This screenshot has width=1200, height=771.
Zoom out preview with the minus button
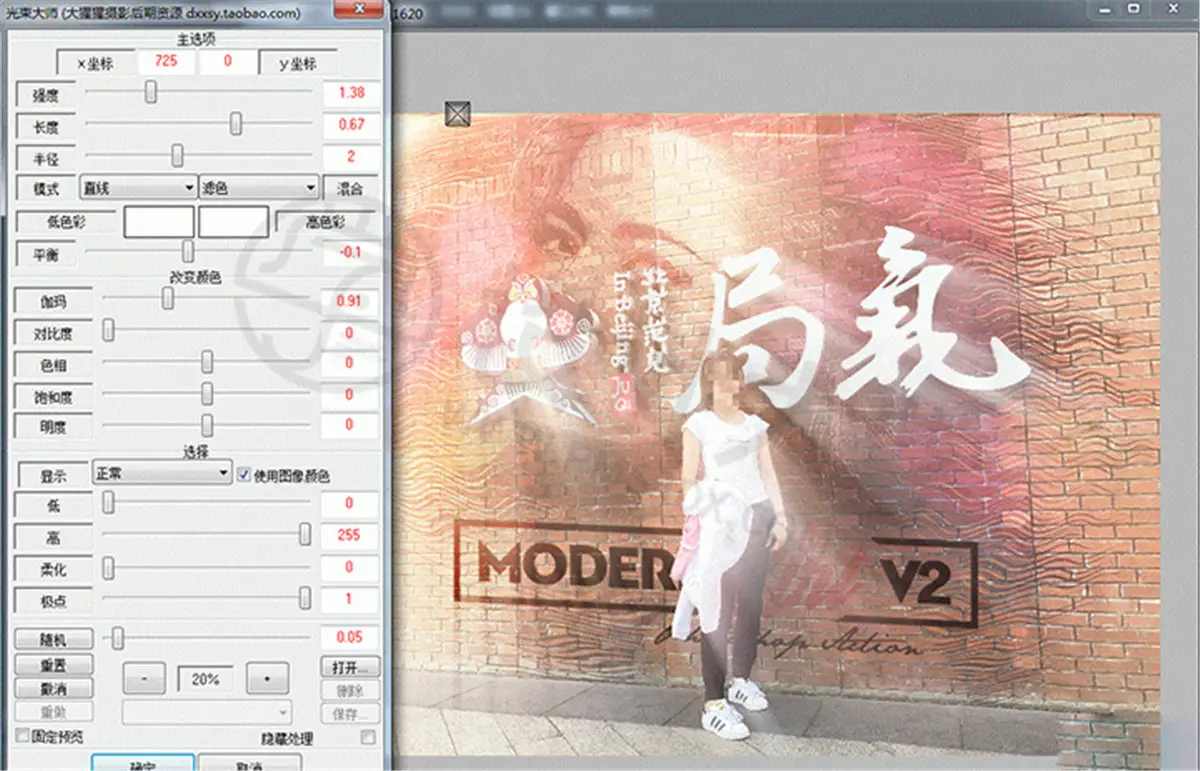pos(146,678)
